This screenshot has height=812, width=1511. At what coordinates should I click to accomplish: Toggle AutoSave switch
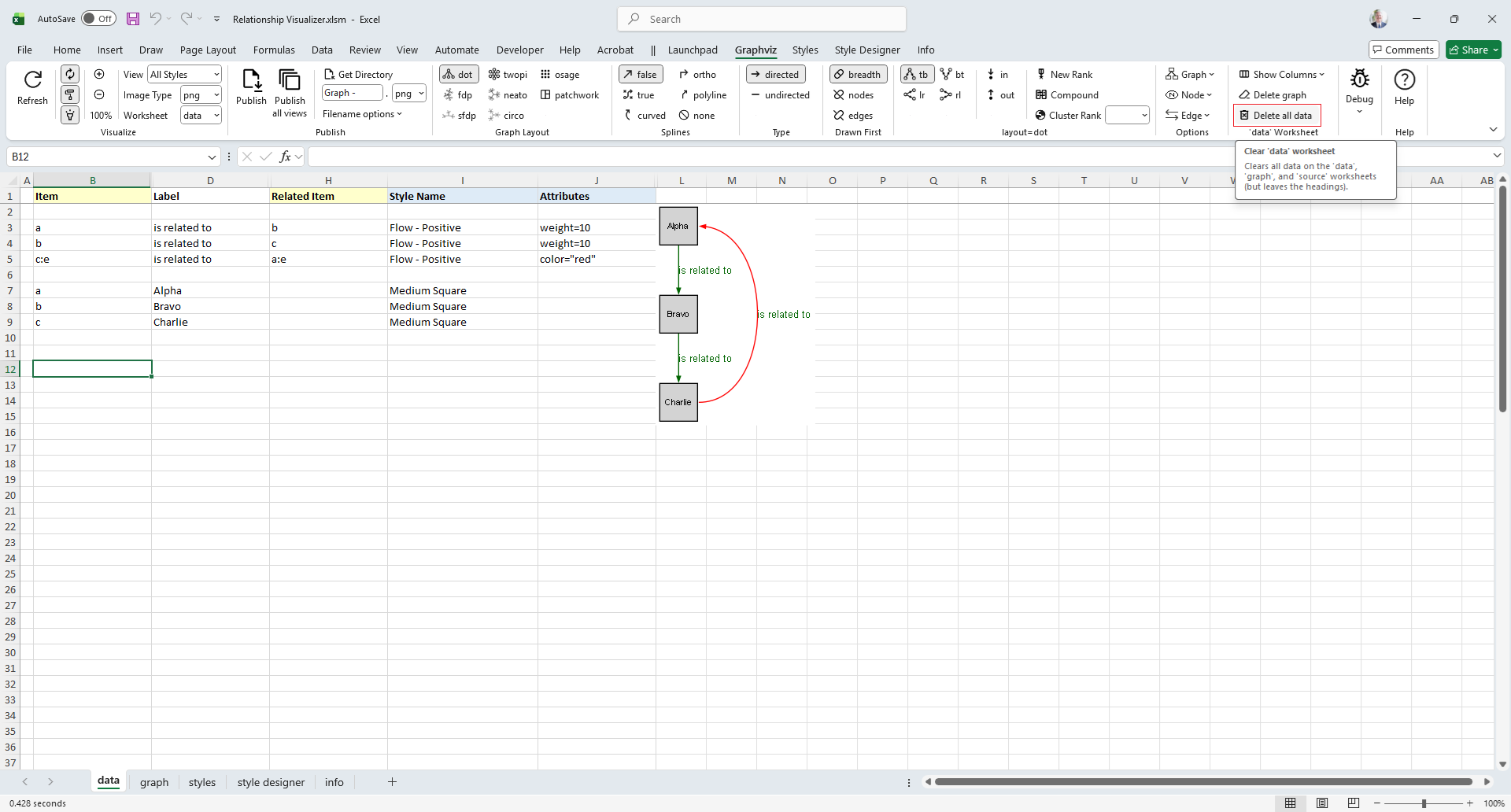[98, 19]
